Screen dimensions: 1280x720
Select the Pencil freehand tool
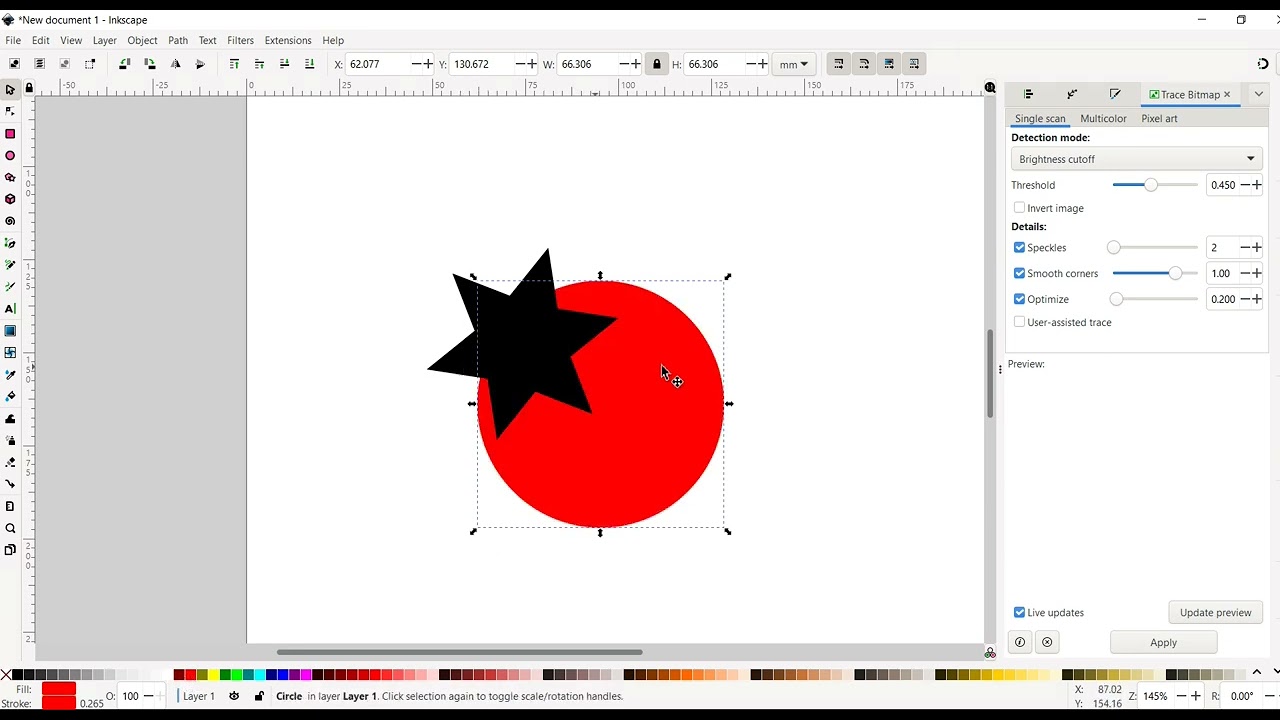coord(10,265)
